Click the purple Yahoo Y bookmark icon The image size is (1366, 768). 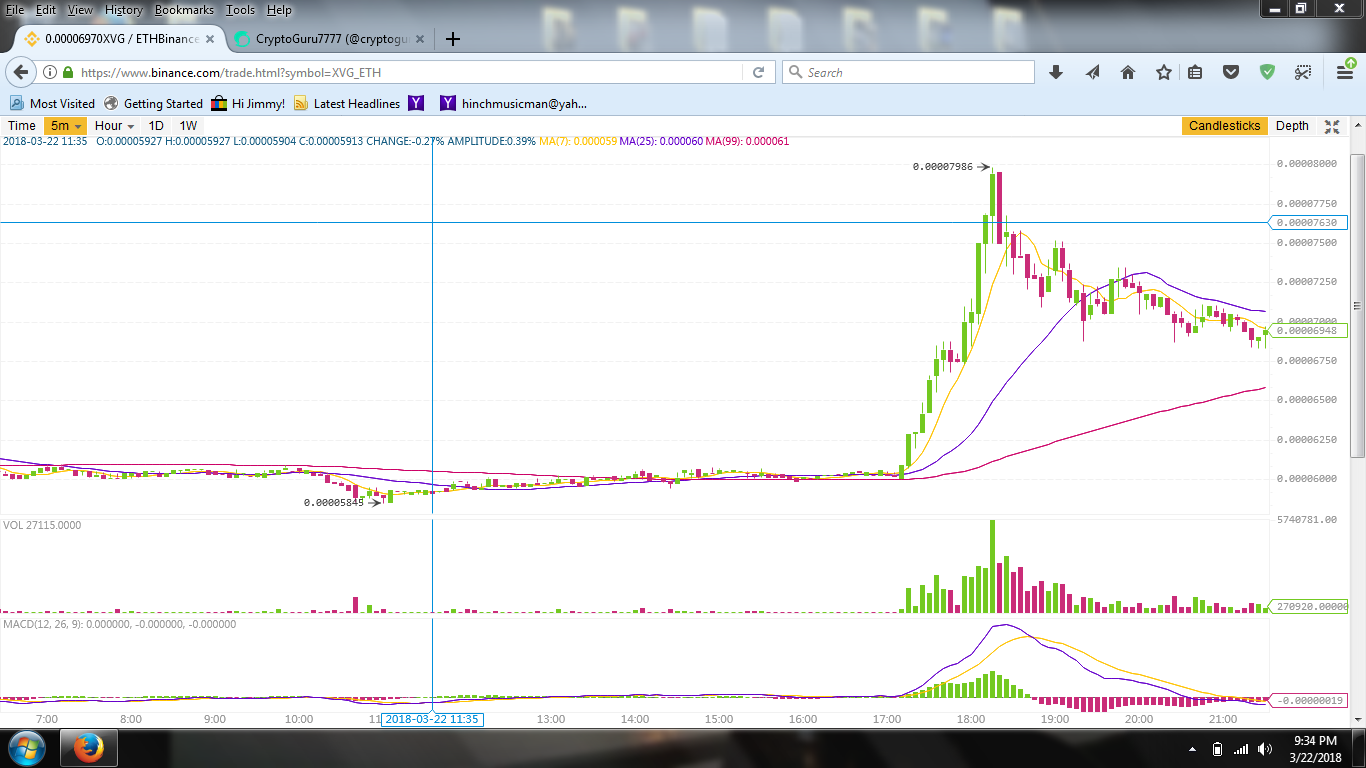coord(417,104)
